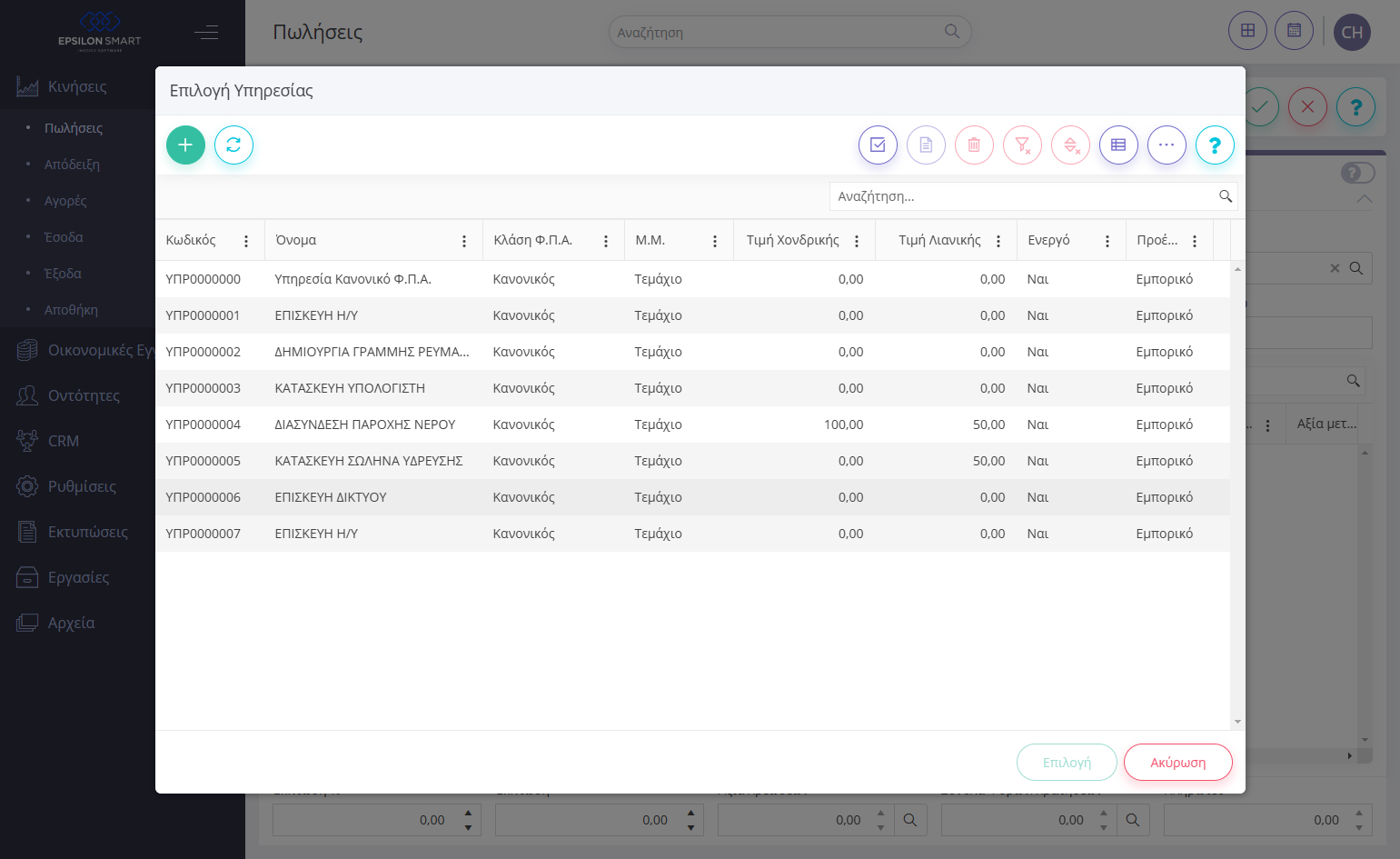1400x859 pixels.
Task: Refresh the service list
Action: pyautogui.click(x=233, y=145)
